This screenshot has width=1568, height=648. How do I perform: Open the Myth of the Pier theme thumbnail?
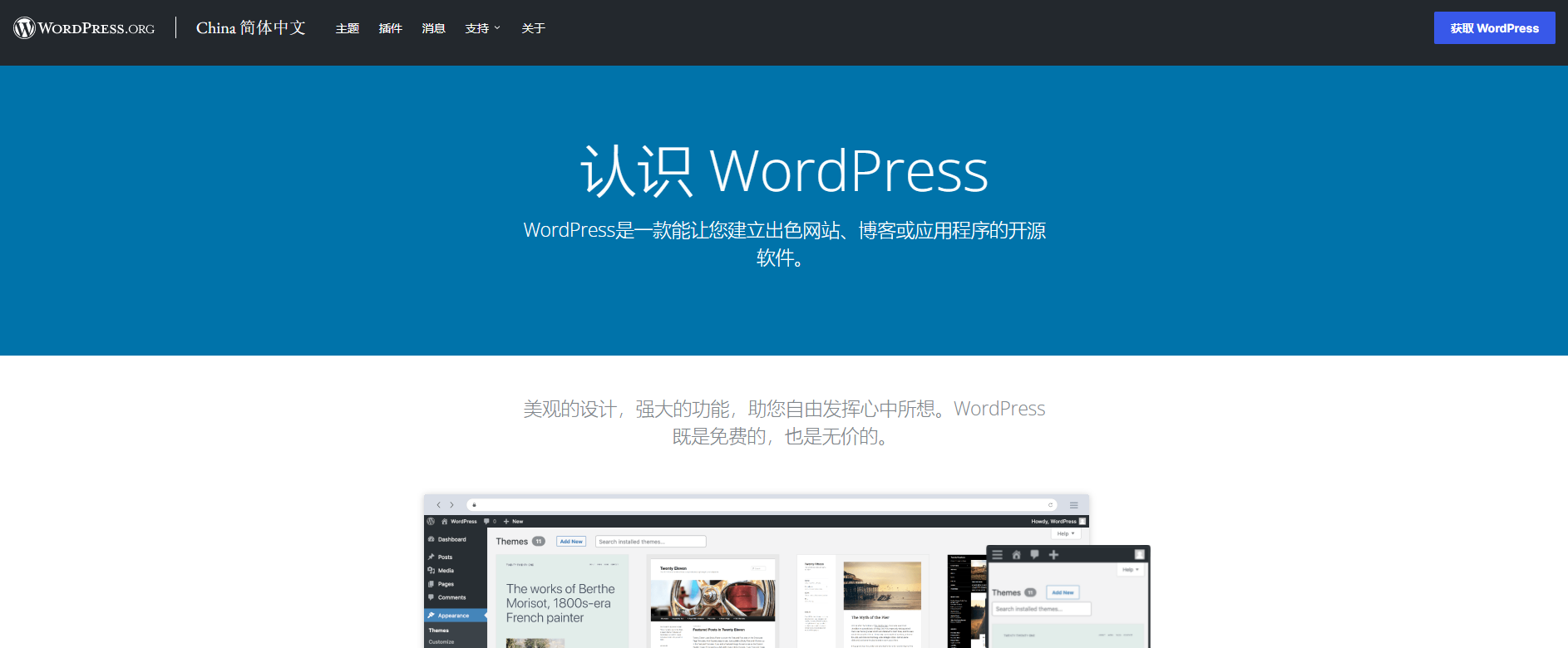[x=863, y=601]
